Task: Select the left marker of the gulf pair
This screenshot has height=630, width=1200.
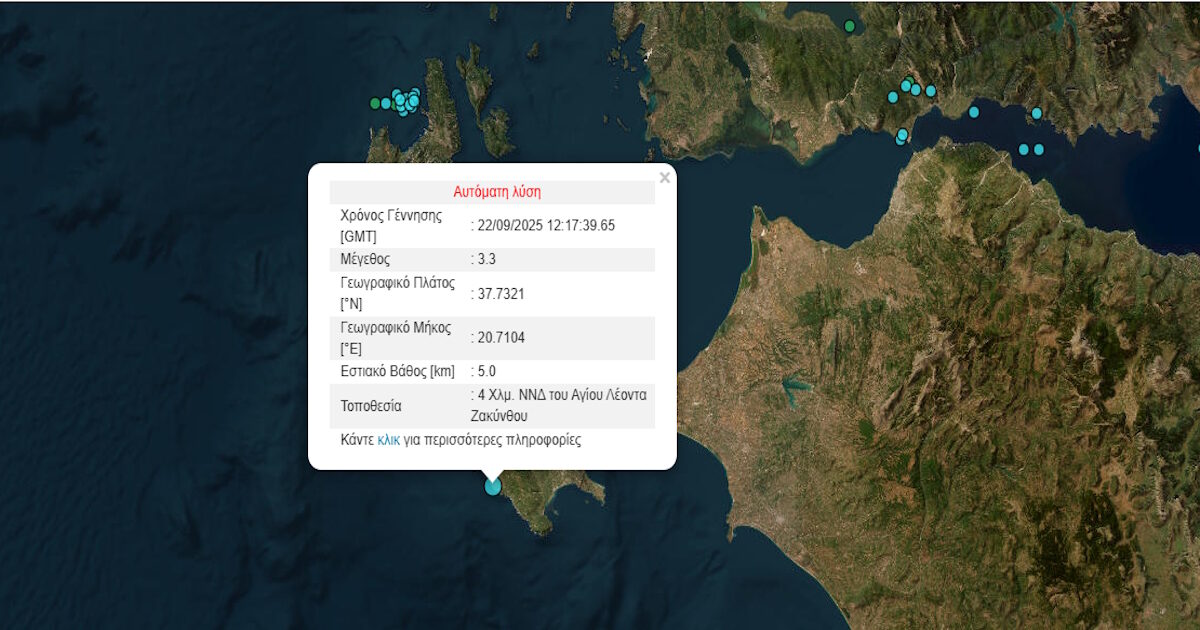Action: [x=1023, y=149]
